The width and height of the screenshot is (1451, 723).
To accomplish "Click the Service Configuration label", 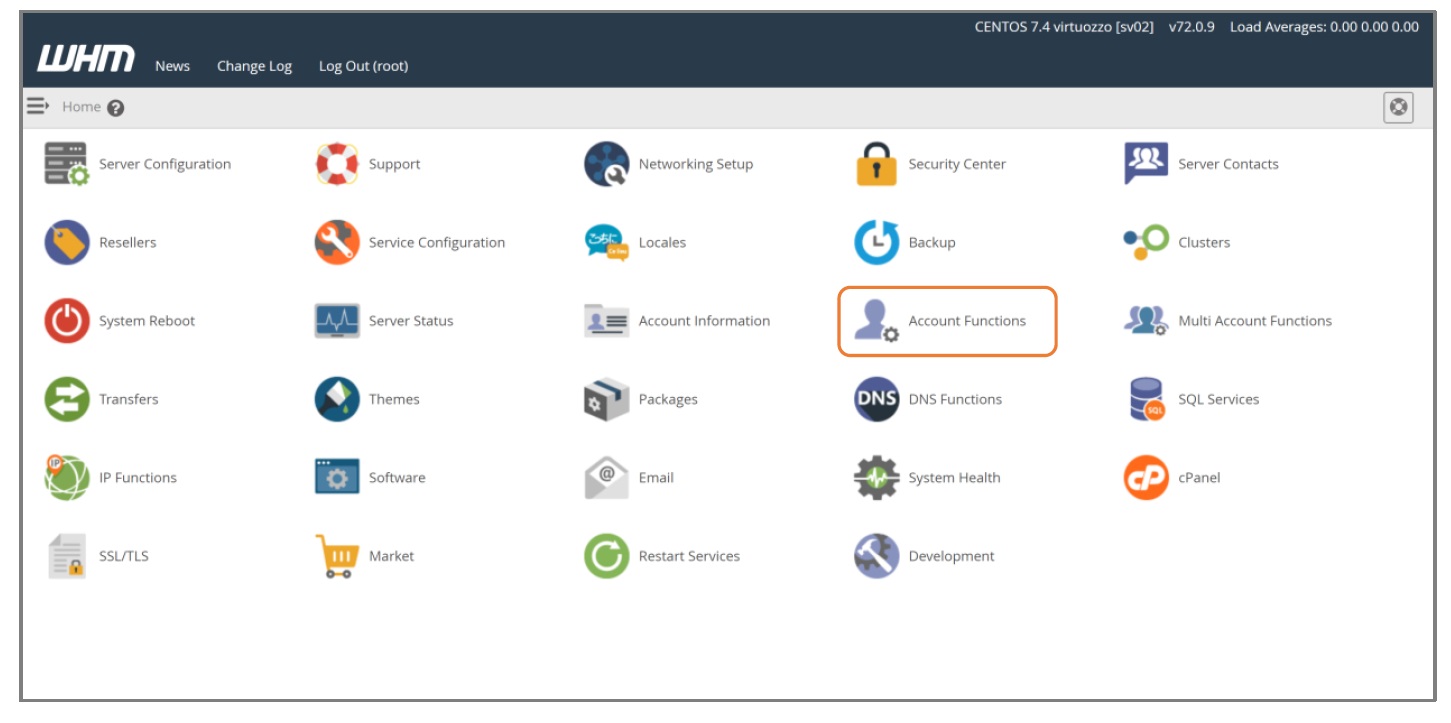I will click(437, 242).
